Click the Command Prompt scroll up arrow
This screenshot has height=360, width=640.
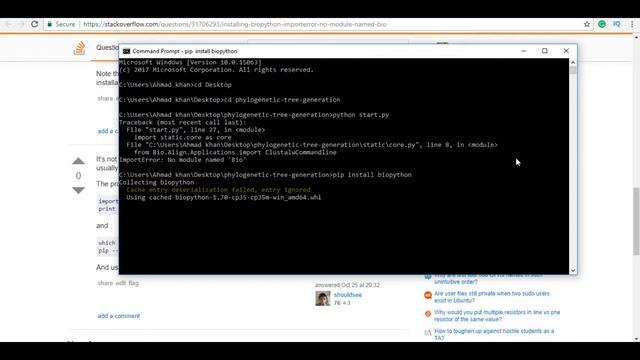coord(573,62)
